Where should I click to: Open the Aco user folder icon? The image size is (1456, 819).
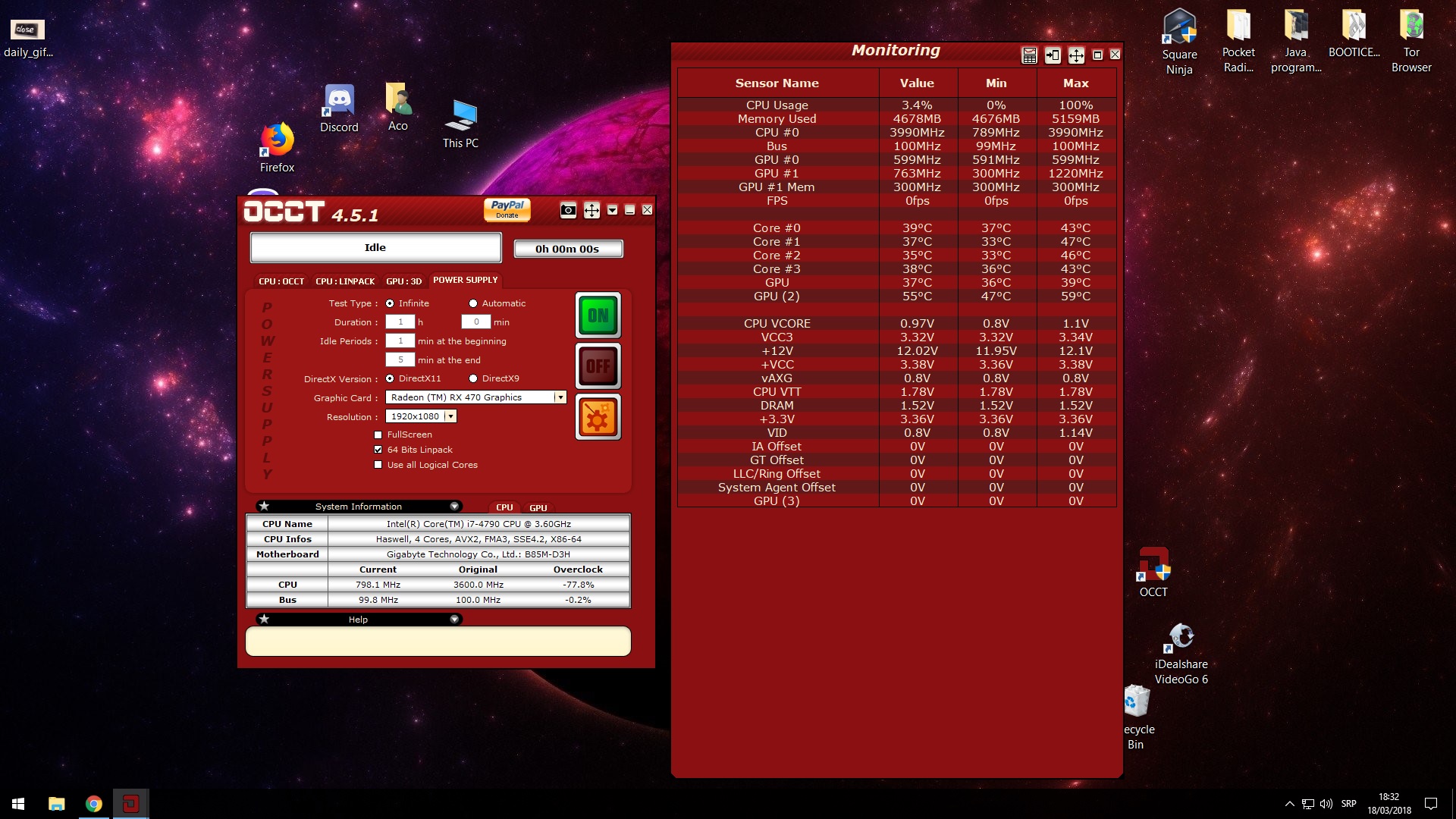coord(398,107)
